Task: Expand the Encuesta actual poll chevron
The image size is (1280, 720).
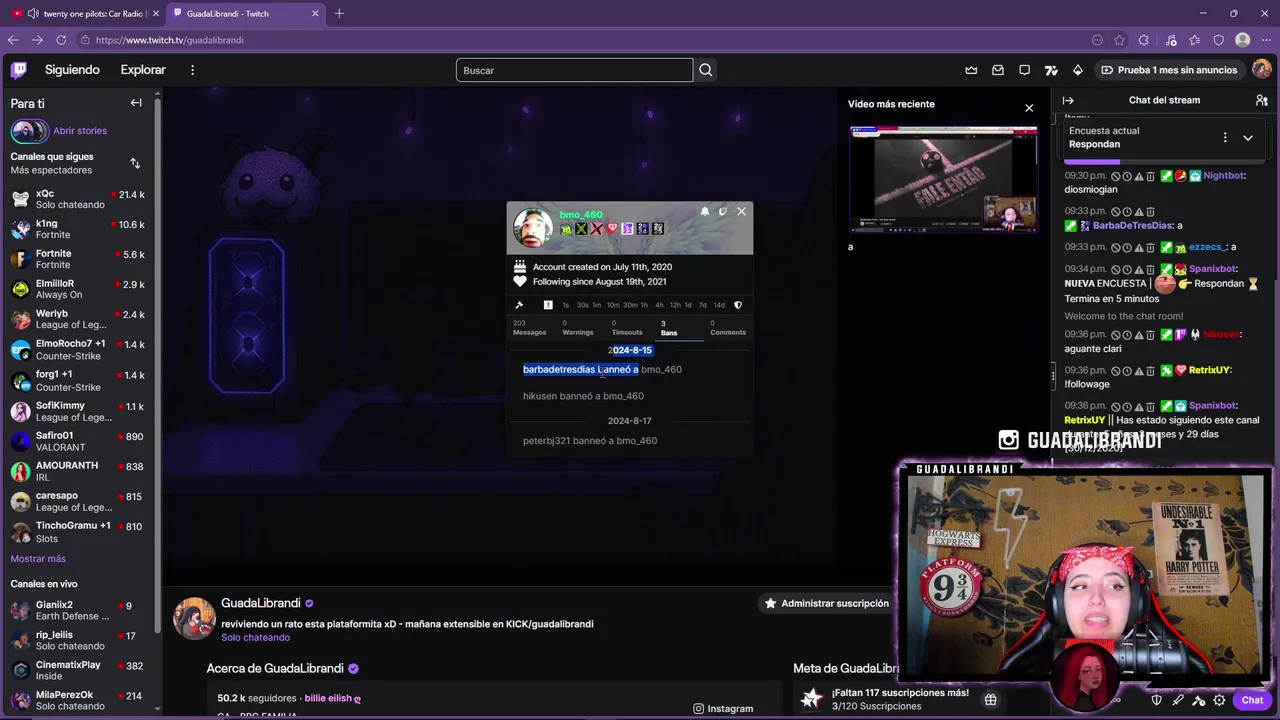Action: (x=1248, y=137)
